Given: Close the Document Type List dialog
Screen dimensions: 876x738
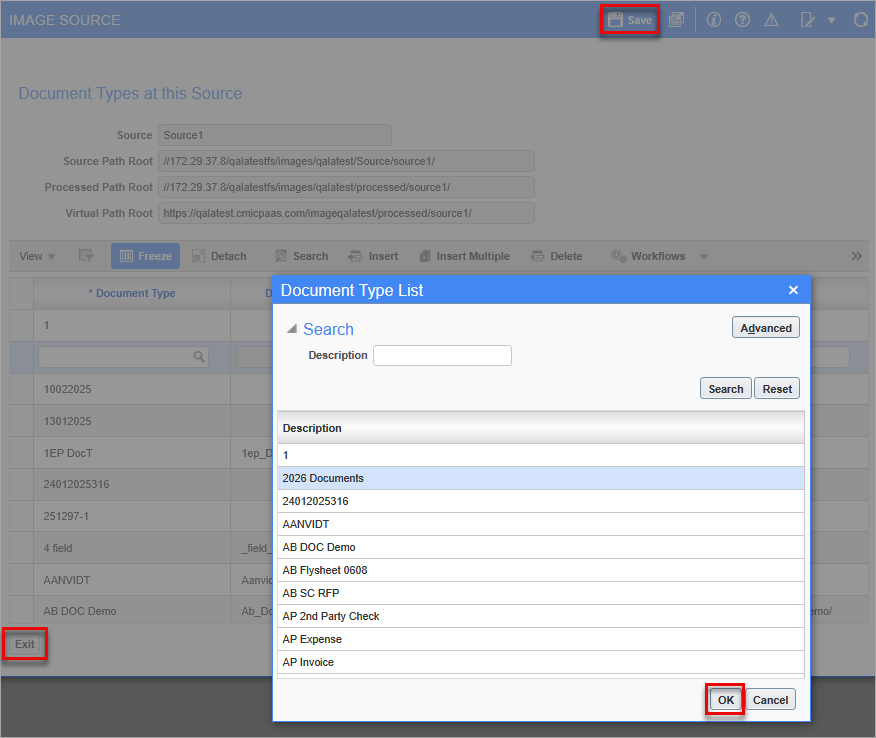Looking at the screenshot, I should coord(793,290).
